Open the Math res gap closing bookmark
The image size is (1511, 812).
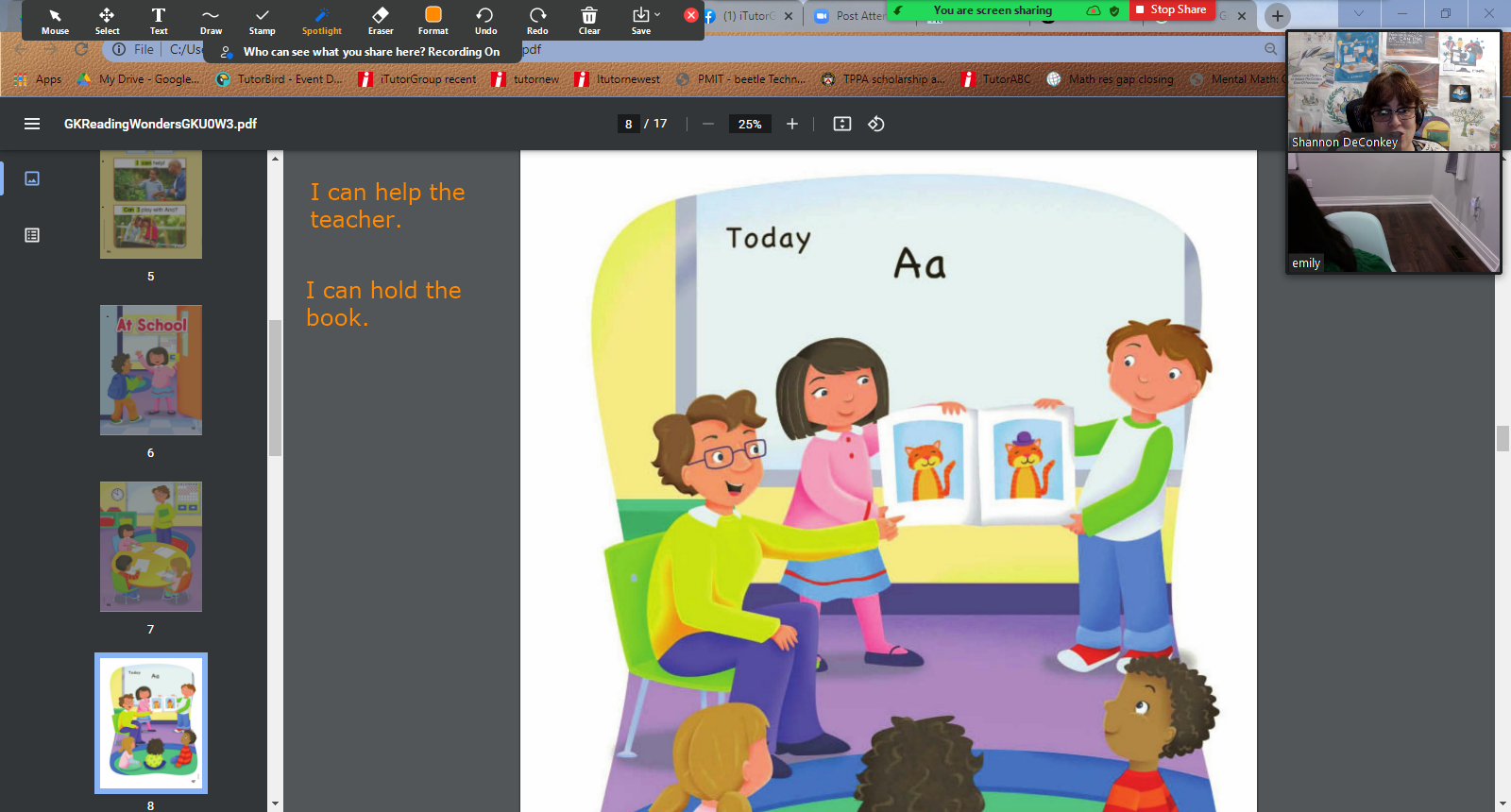pyautogui.click(x=1110, y=79)
